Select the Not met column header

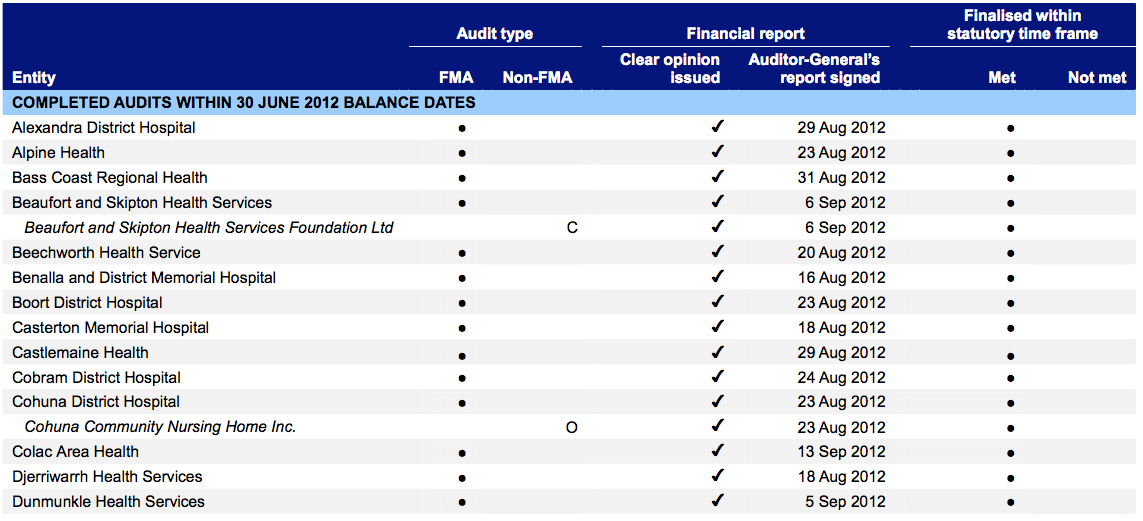coord(1097,77)
